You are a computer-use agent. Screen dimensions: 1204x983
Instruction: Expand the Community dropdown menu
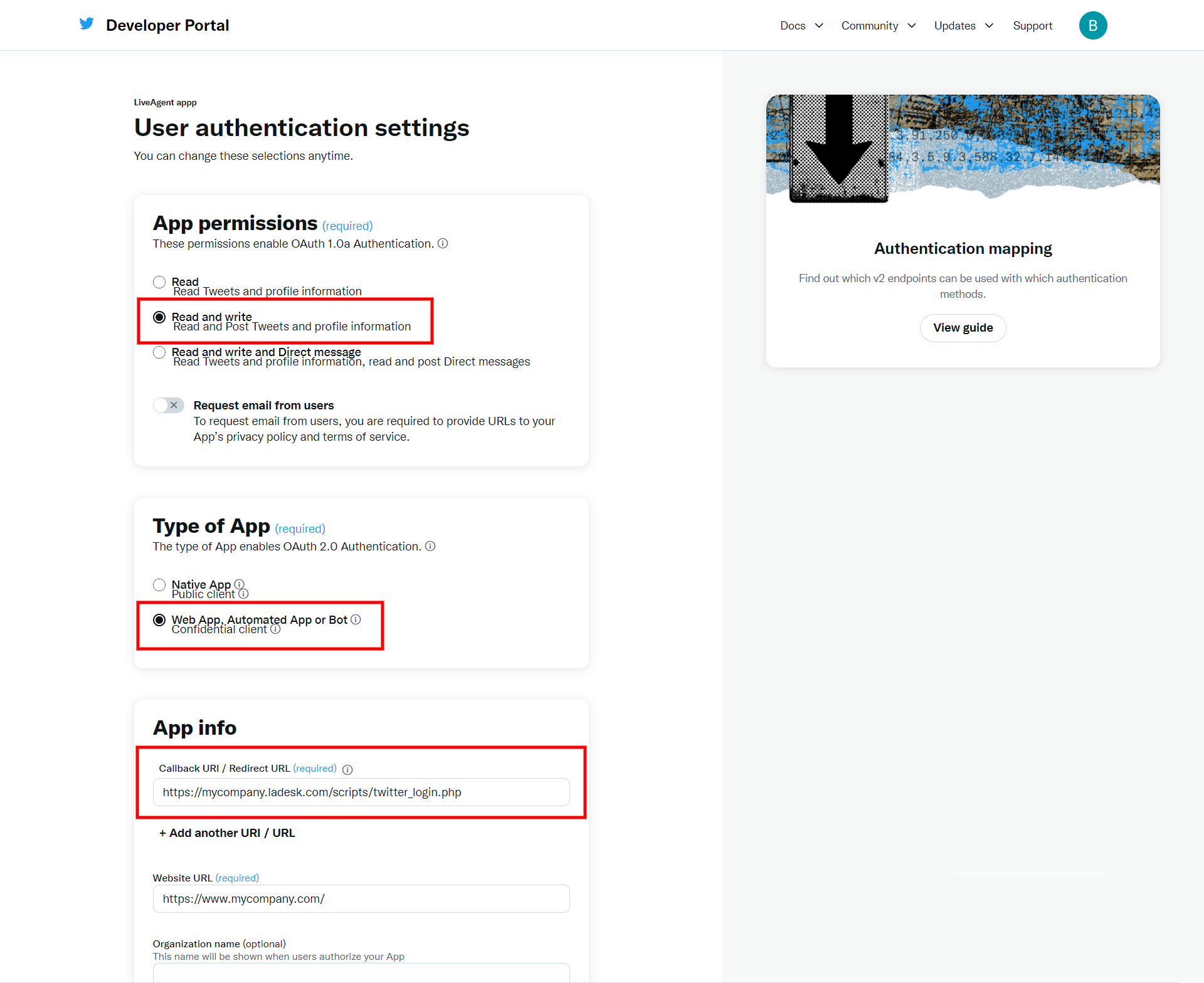click(x=878, y=26)
